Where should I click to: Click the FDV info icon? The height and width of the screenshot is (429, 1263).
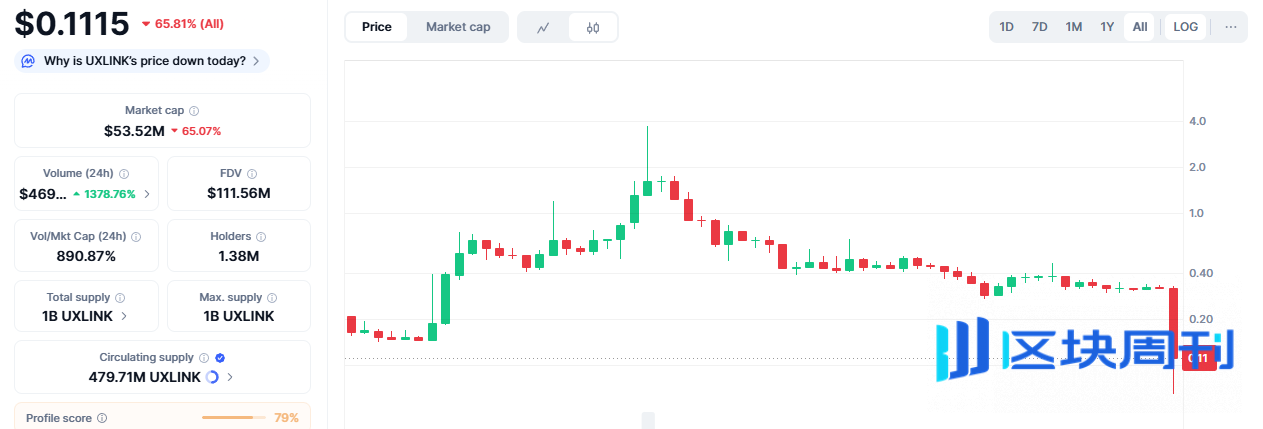point(252,174)
